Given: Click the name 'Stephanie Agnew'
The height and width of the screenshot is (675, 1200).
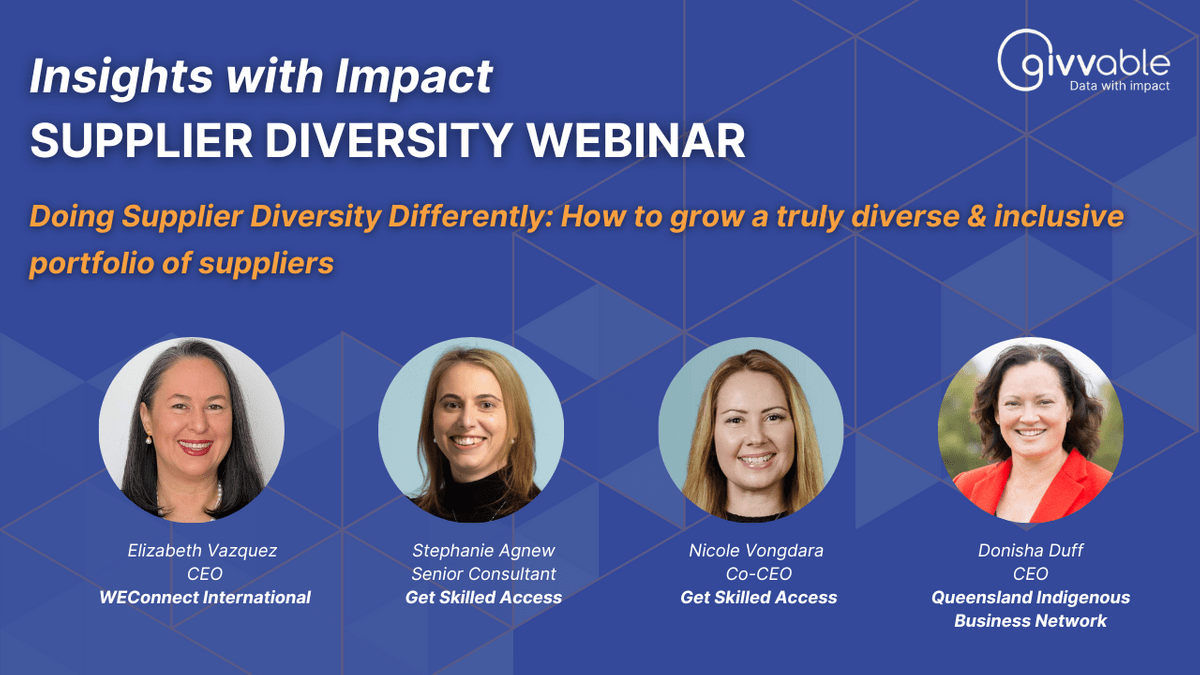Looking at the screenshot, I should pos(484,550).
